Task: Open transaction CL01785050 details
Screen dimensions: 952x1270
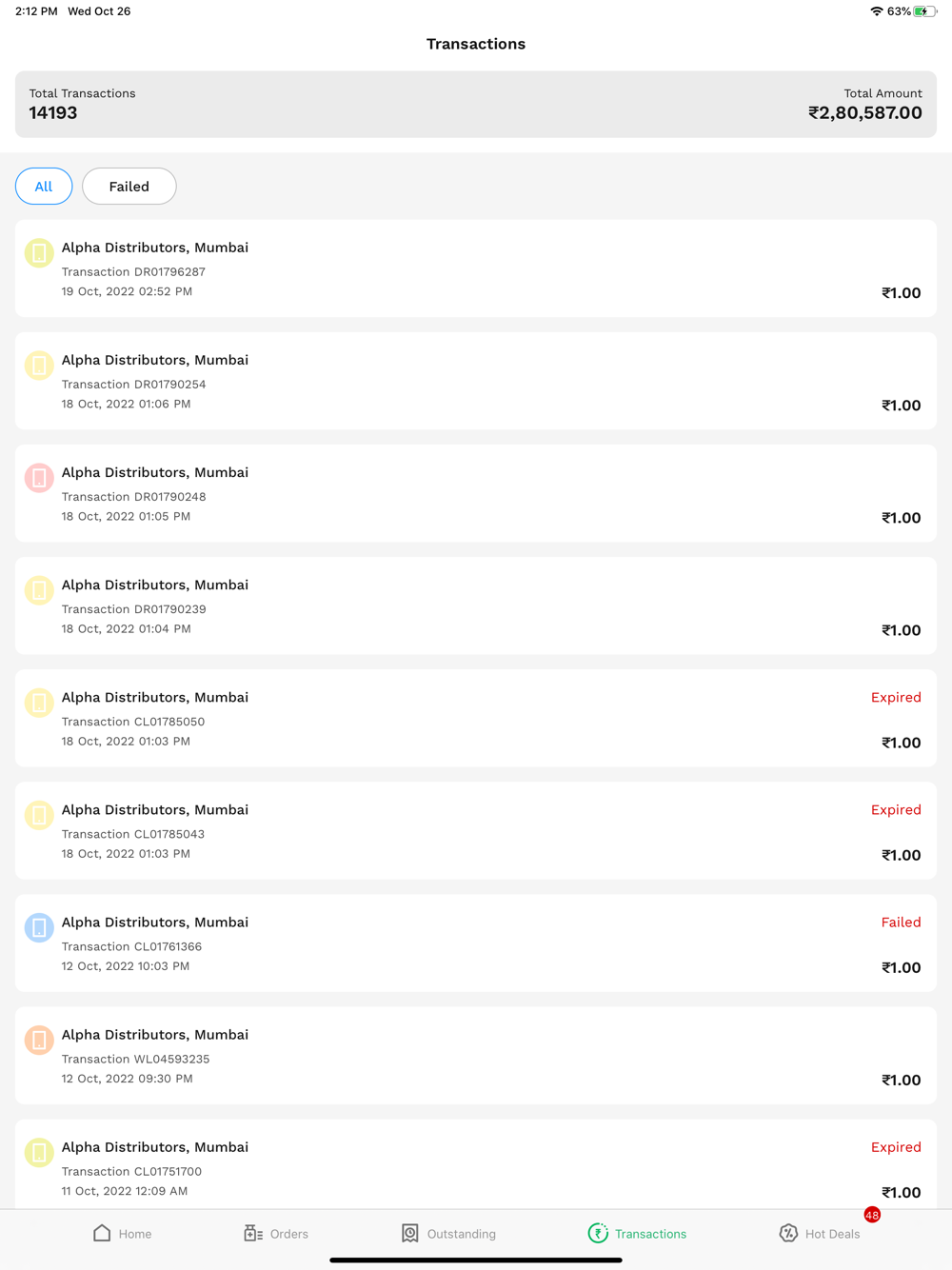Action: [x=476, y=718]
